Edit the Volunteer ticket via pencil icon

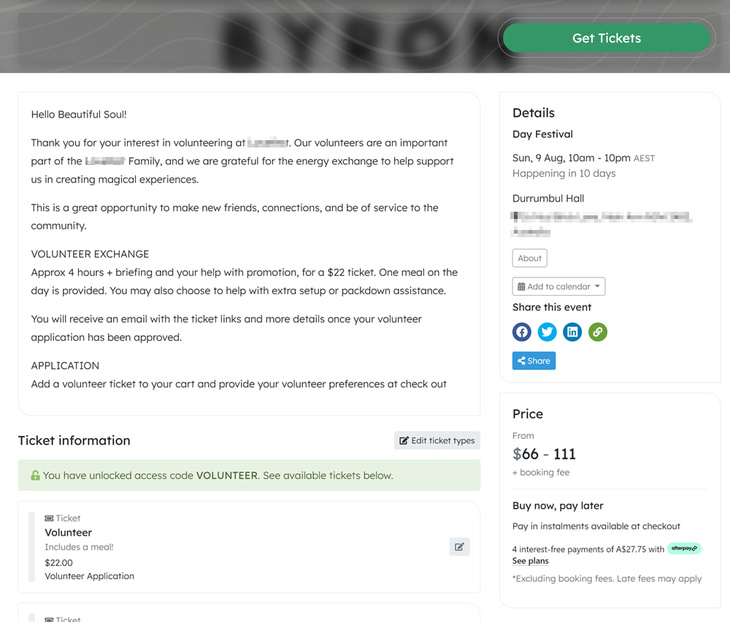click(460, 547)
